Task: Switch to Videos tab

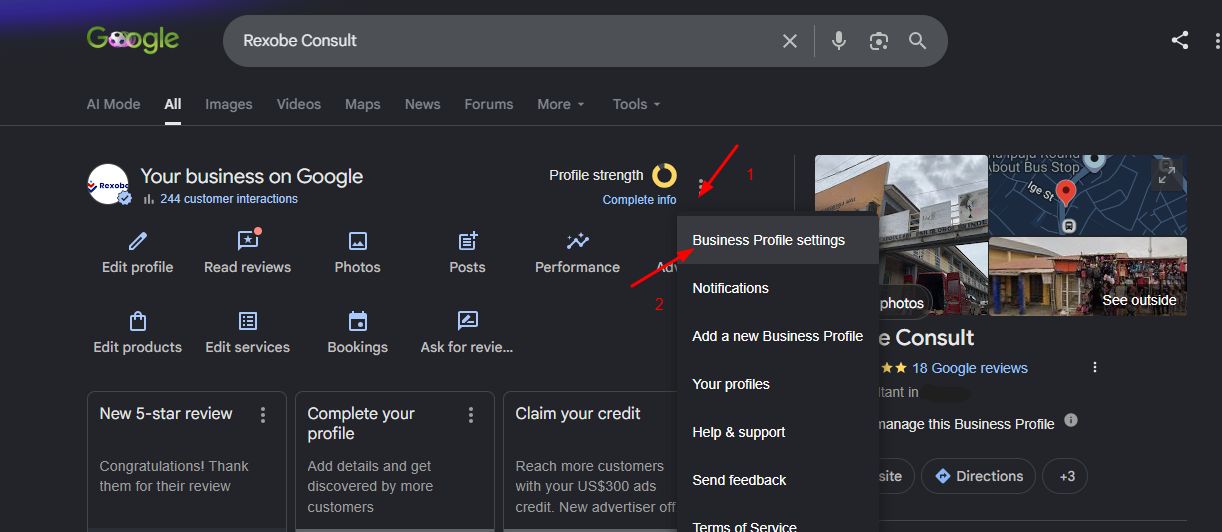Action: click(x=299, y=104)
